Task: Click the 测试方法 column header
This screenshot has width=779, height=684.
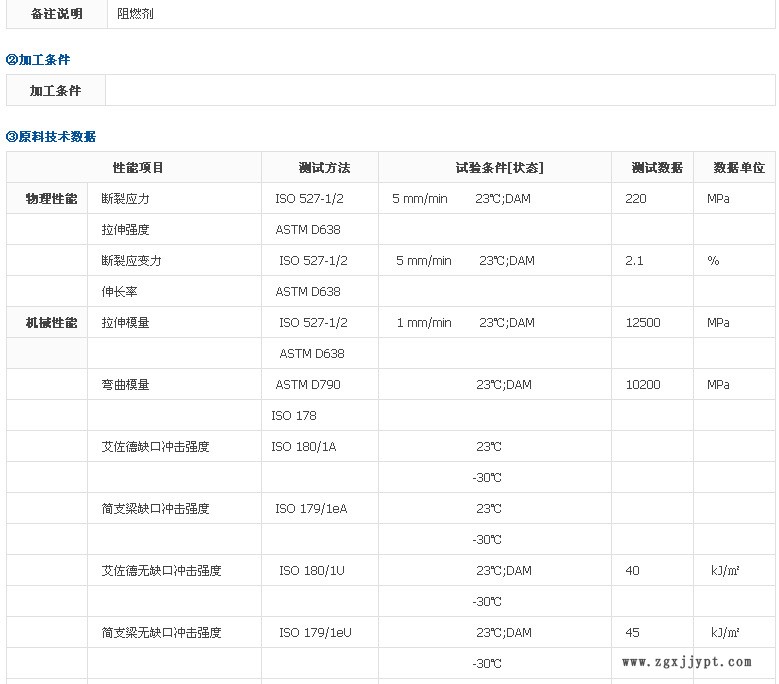Action: pos(324,168)
